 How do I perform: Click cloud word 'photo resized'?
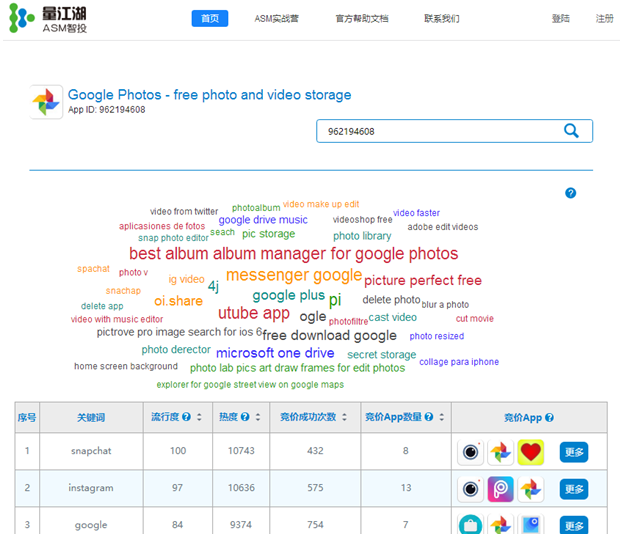point(437,336)
